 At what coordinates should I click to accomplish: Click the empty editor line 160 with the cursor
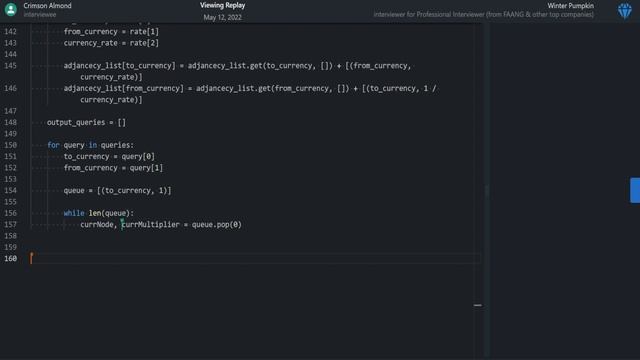tap(255, 258)
